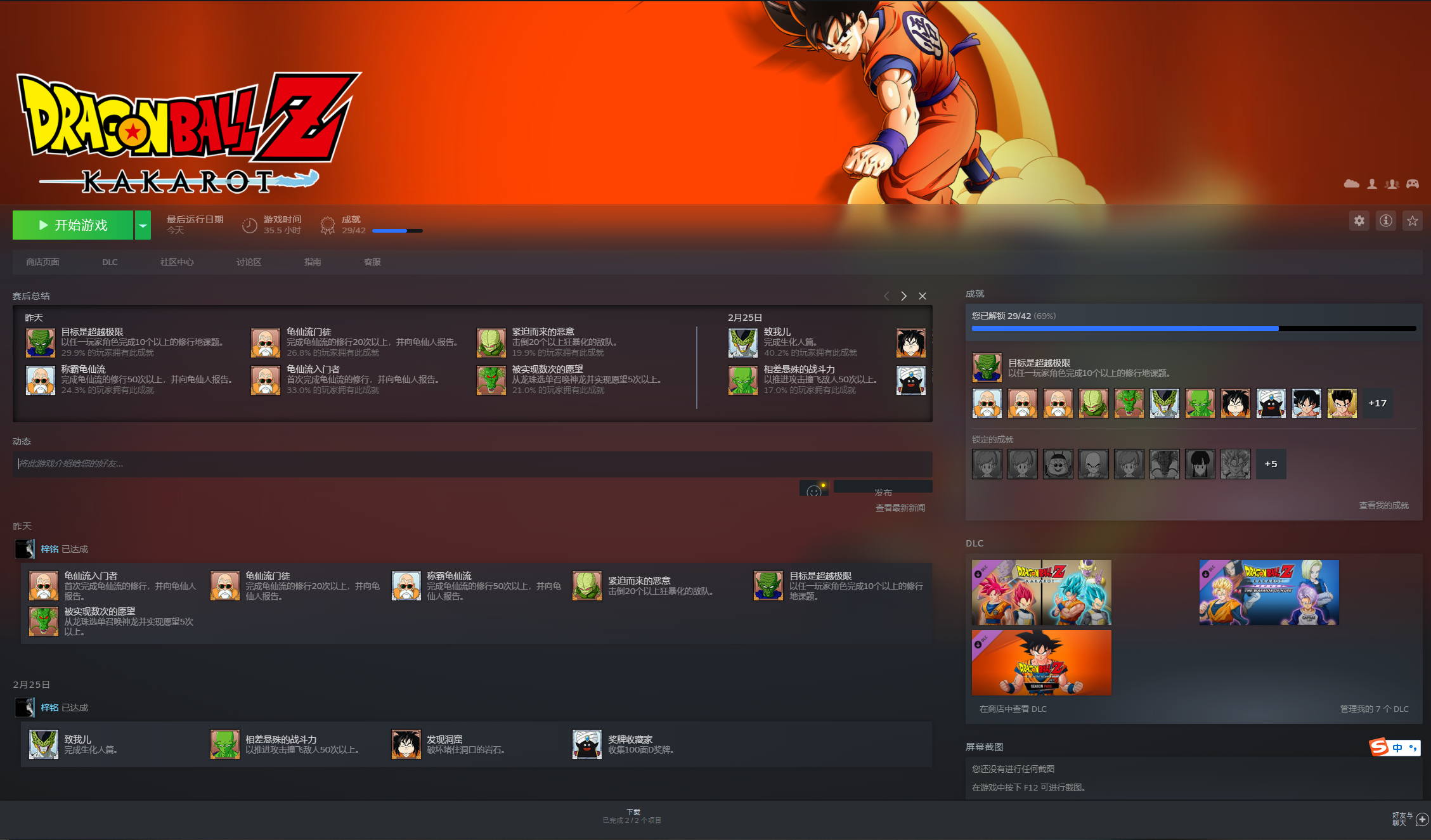Click the achievement ribbon icon beside 成就

(x=327, y=225)
